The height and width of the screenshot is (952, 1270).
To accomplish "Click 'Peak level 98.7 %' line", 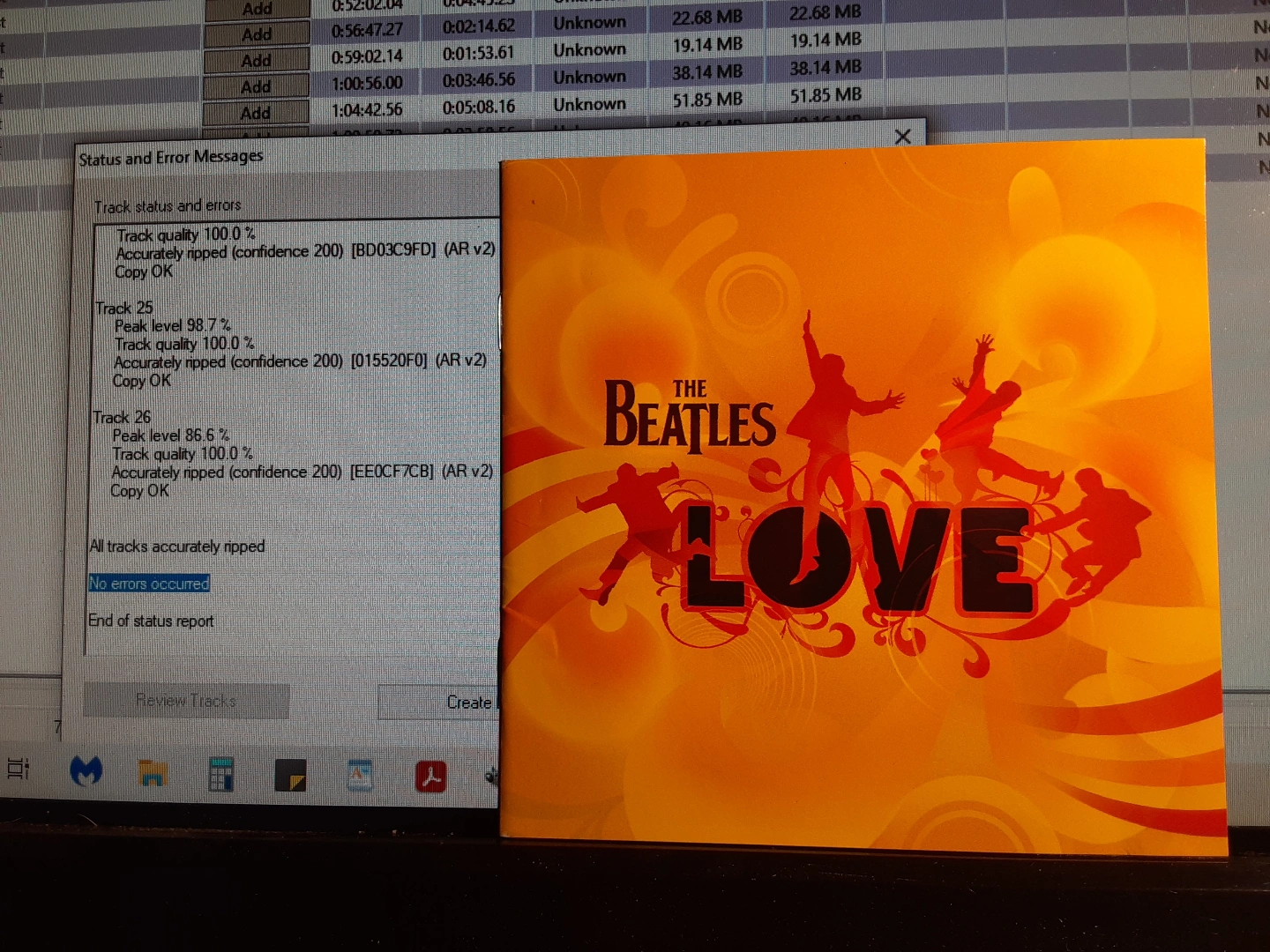I will tap(173, 325).
